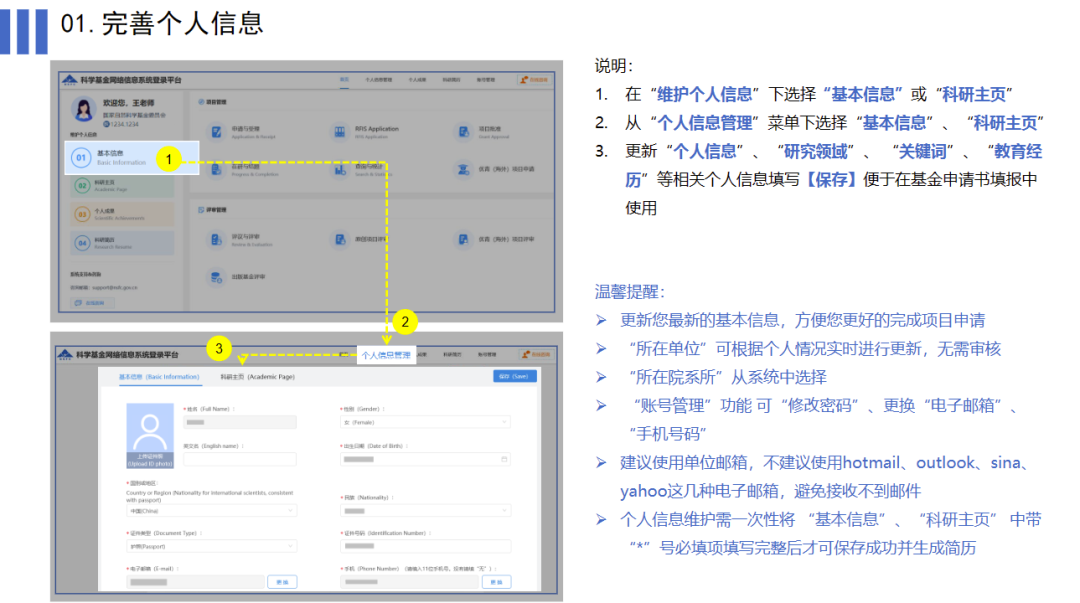Viewport: 1080px width, 603px height.
Task: Open highlighted 个人信息管理 menu in lower screenshot
Action: point(386,355)
